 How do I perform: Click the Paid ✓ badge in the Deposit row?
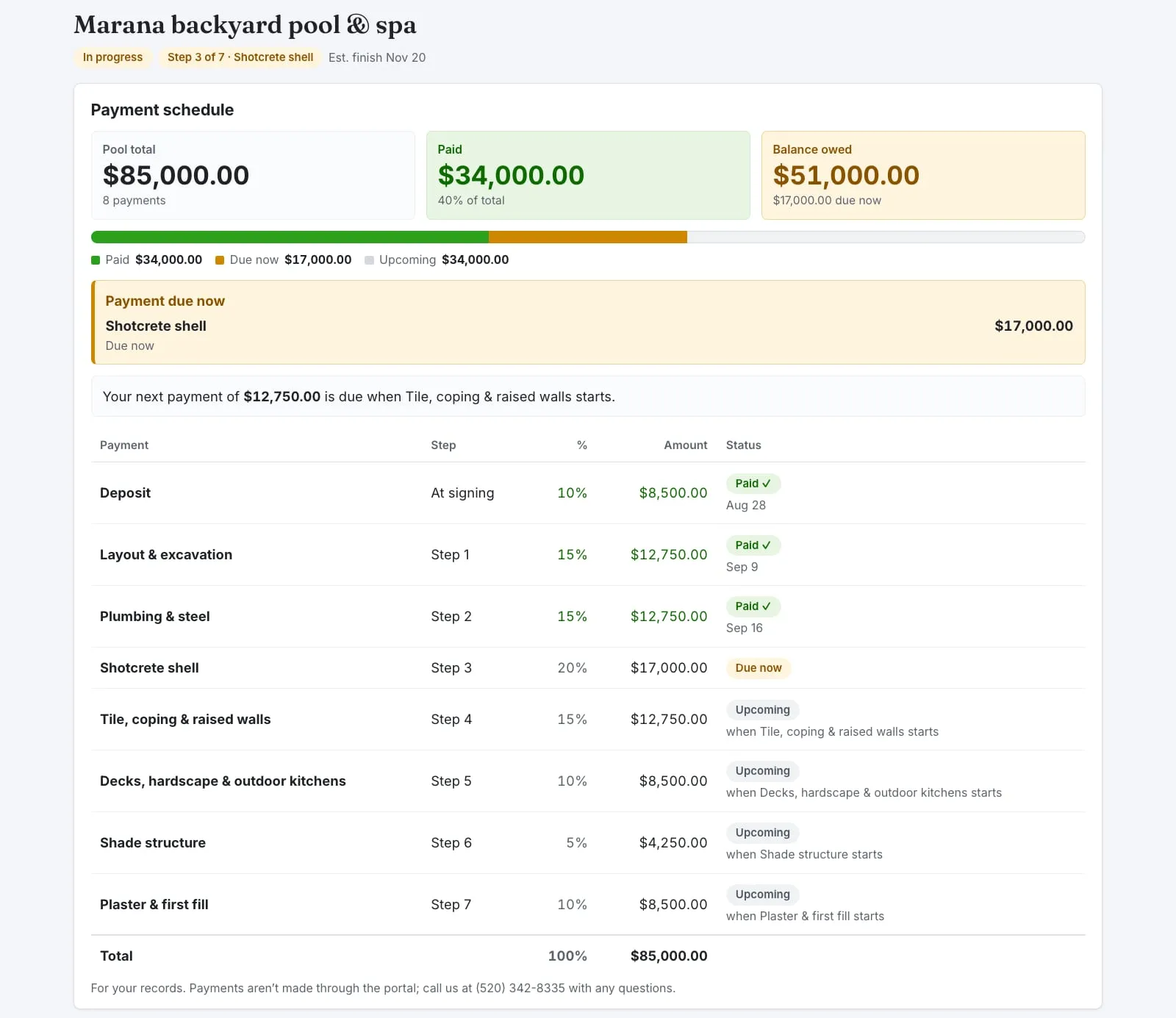point(753,484)
